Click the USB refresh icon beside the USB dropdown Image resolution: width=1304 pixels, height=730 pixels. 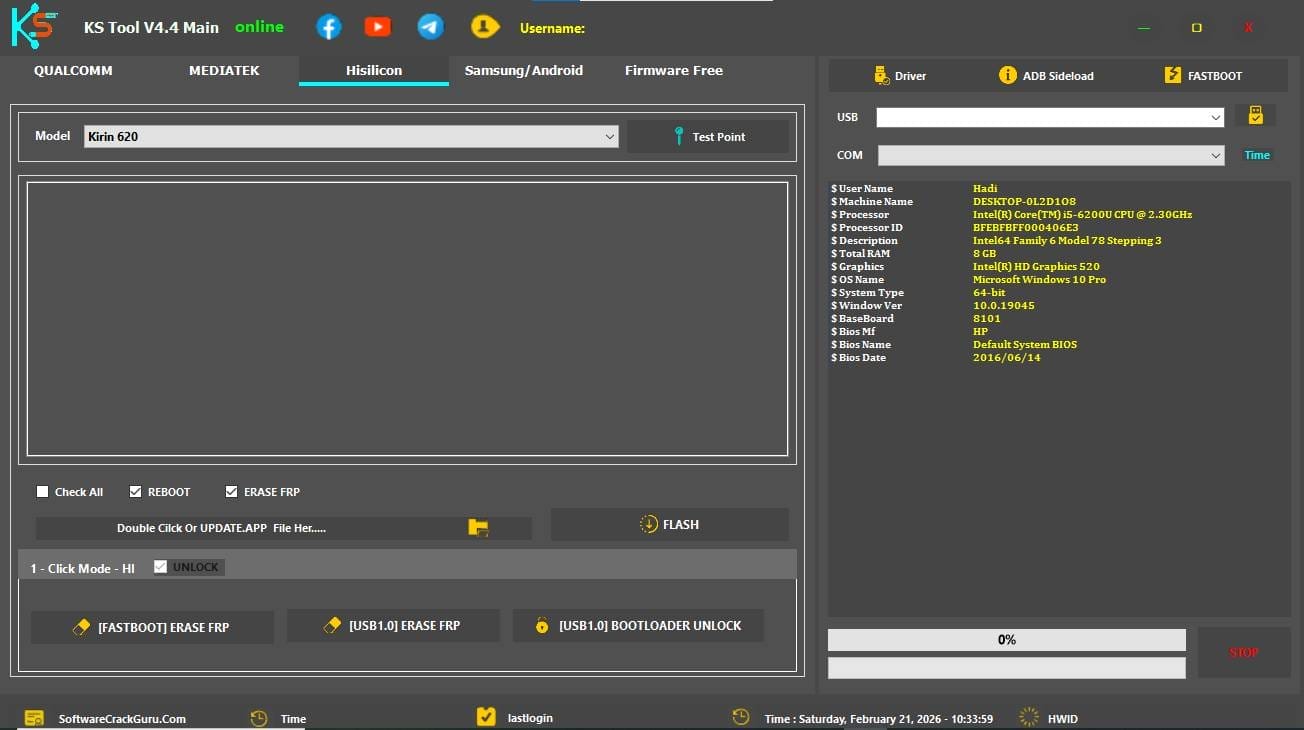pos(1256,115)
